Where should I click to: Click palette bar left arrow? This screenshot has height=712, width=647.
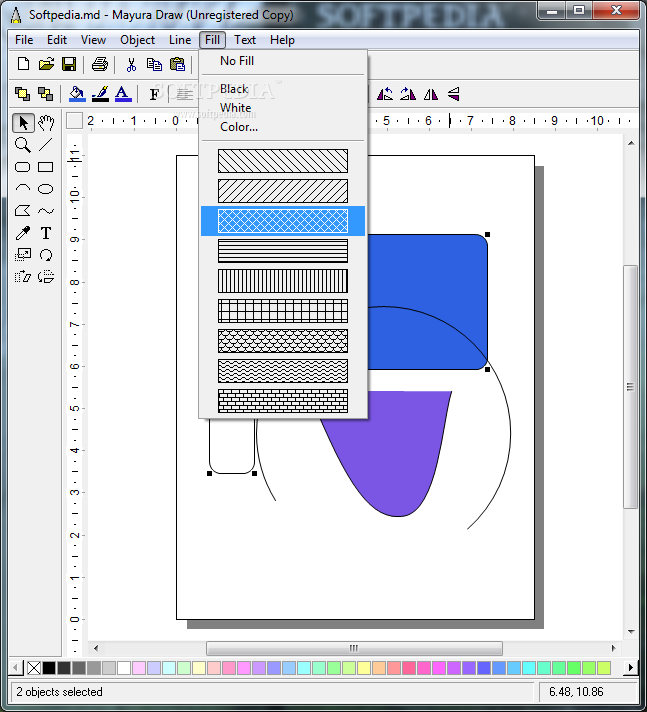tap(15, 668)
